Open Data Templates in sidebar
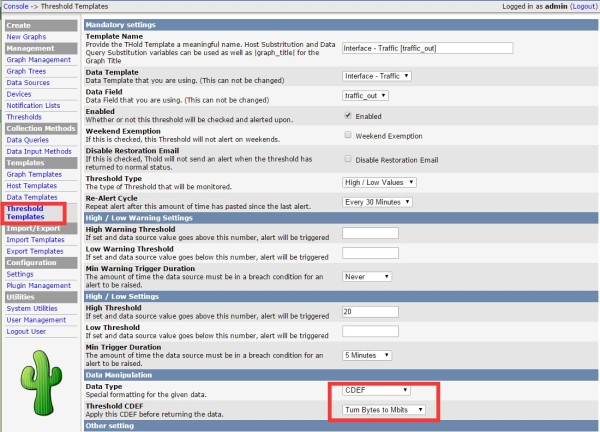600x432 pixels. pos(32,197)
